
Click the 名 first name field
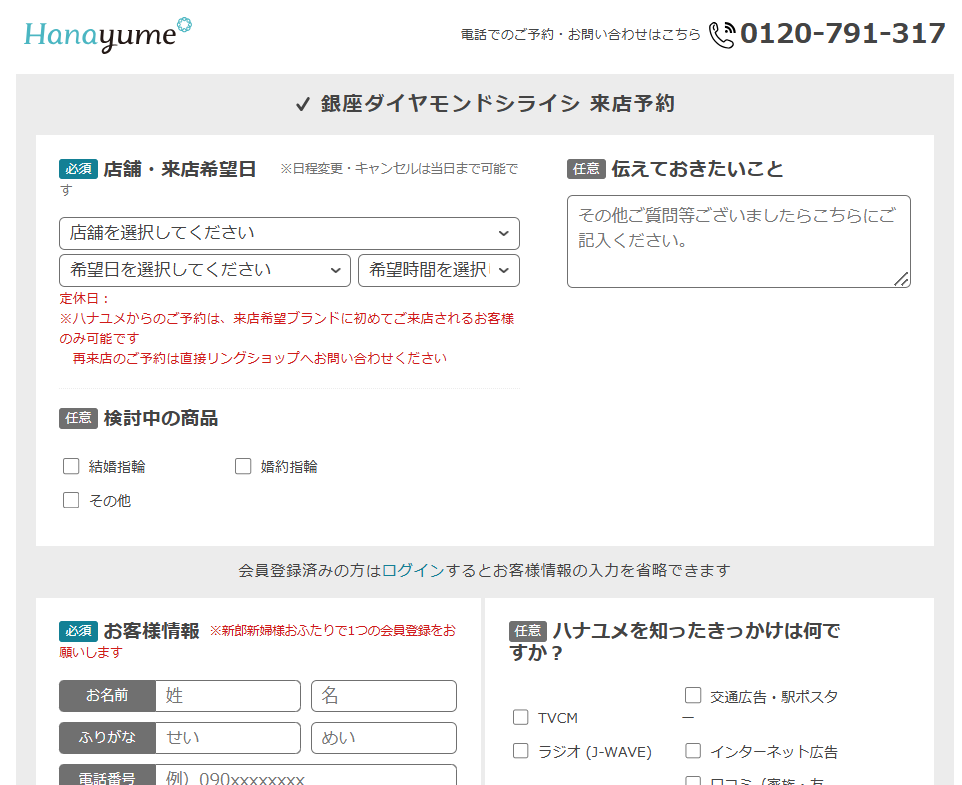tap(383, 696)
